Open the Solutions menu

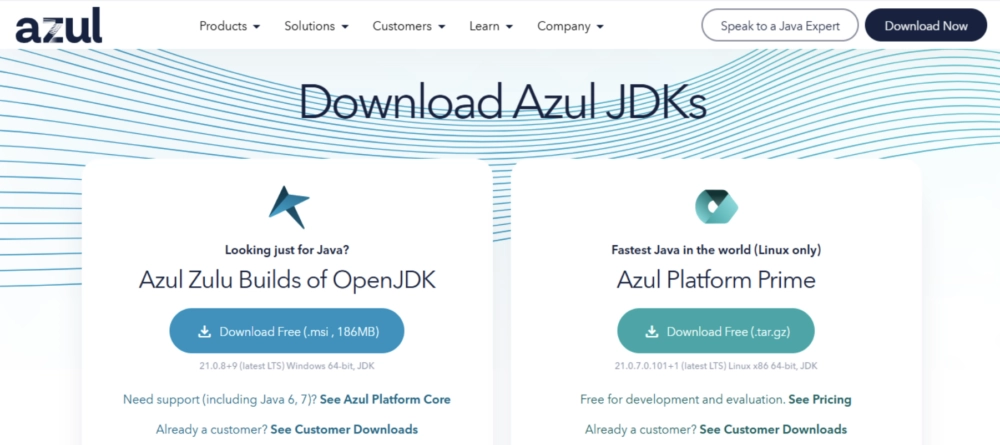[316, 26]
